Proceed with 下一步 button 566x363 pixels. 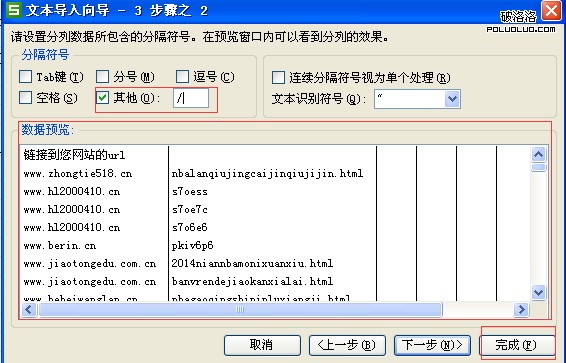(x=432, y=345)
